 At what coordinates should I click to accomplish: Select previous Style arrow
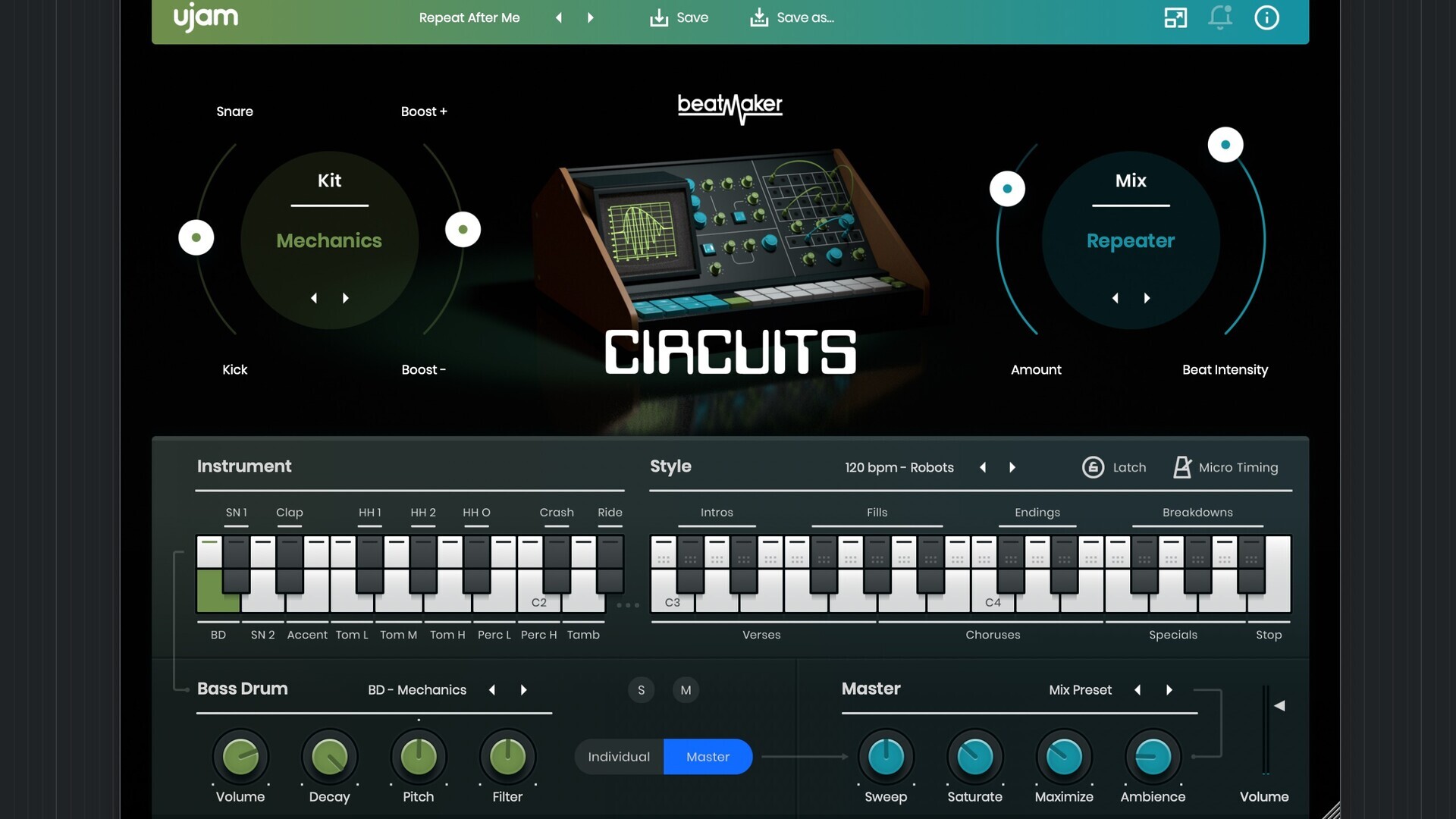983,467
